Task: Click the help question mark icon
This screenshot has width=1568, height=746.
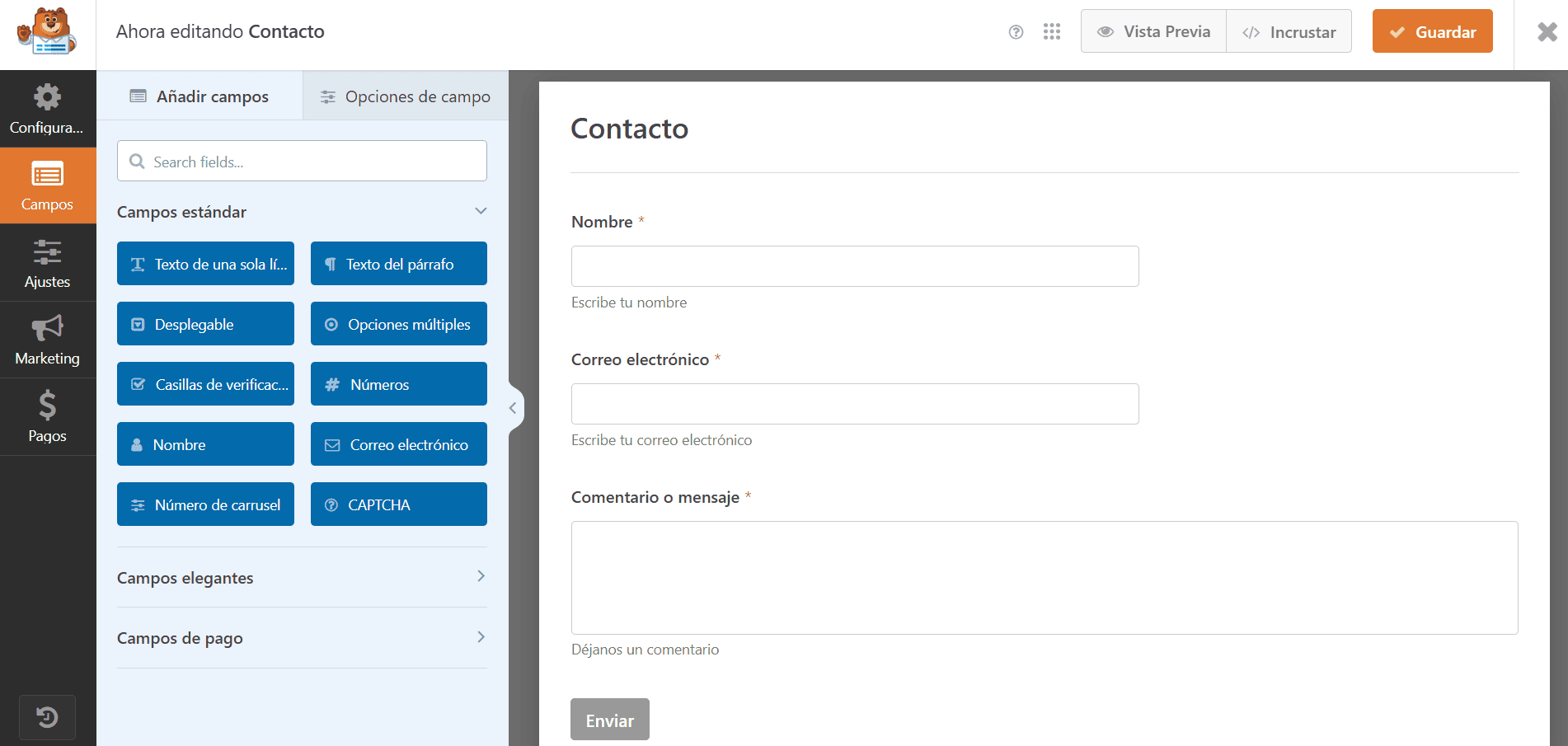Action: 1016,32
